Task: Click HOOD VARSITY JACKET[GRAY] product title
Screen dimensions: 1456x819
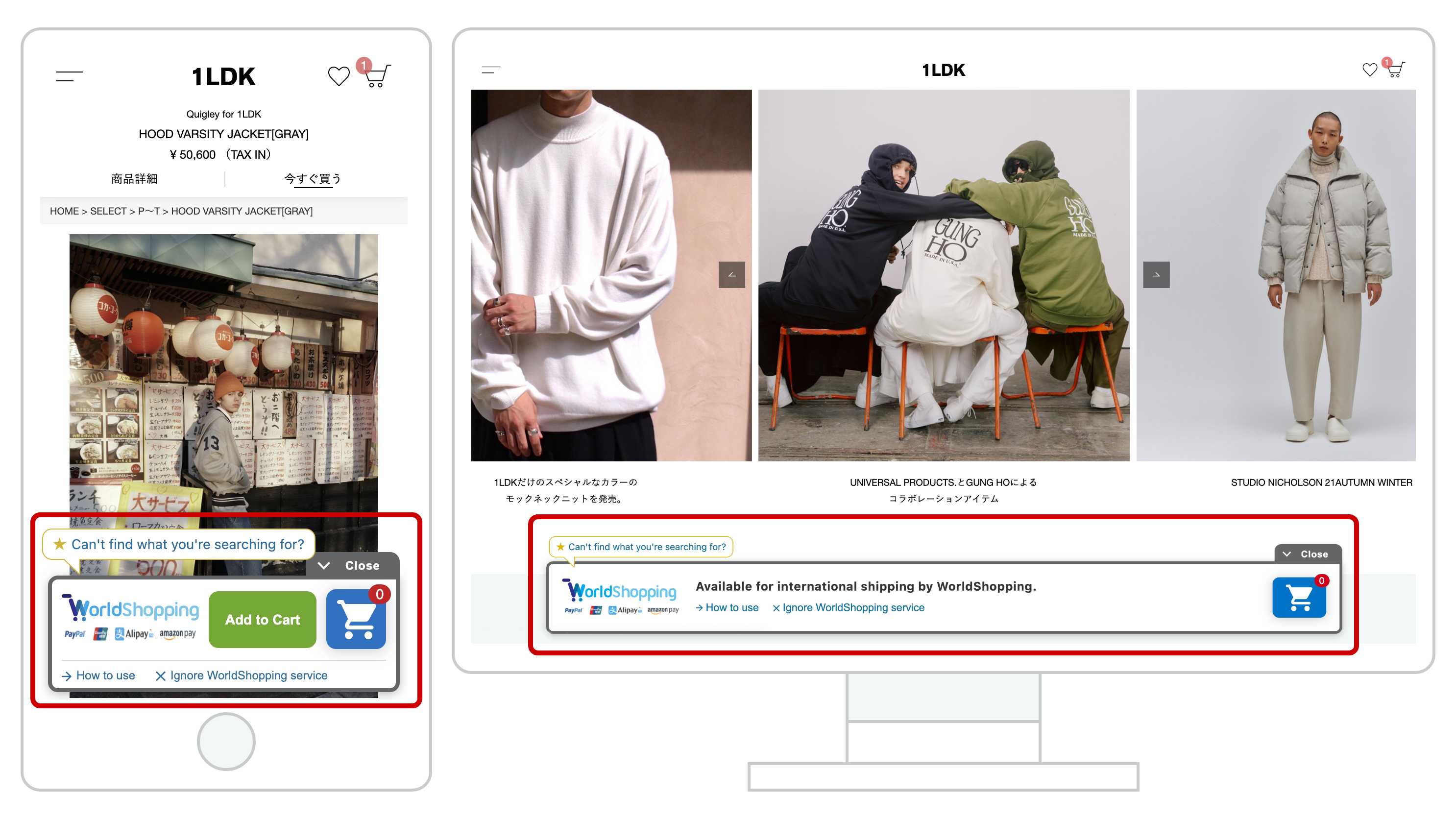Action: tap(223, 134)
